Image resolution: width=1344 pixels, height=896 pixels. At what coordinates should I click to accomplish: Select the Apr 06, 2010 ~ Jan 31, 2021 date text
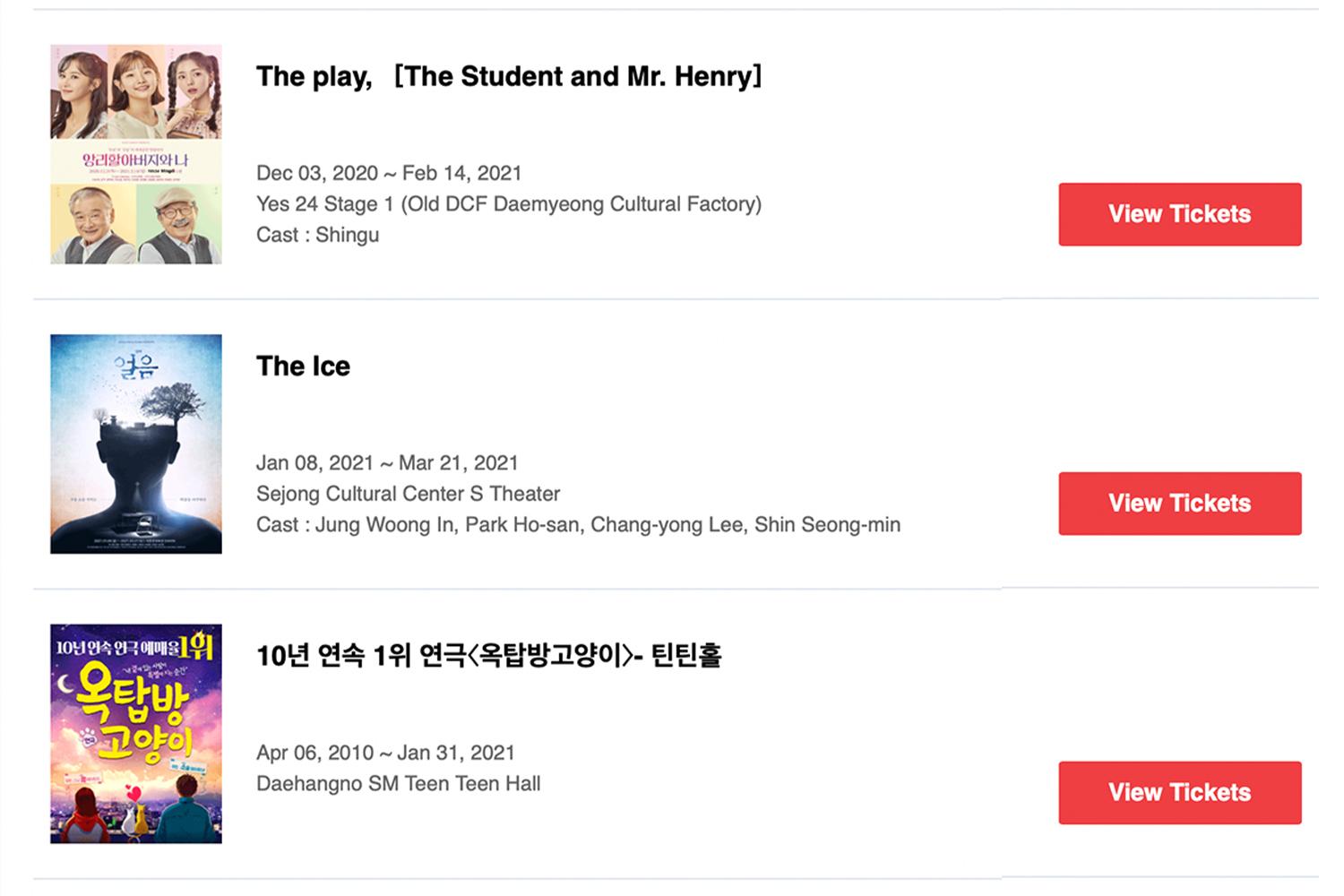coord(385,753)
